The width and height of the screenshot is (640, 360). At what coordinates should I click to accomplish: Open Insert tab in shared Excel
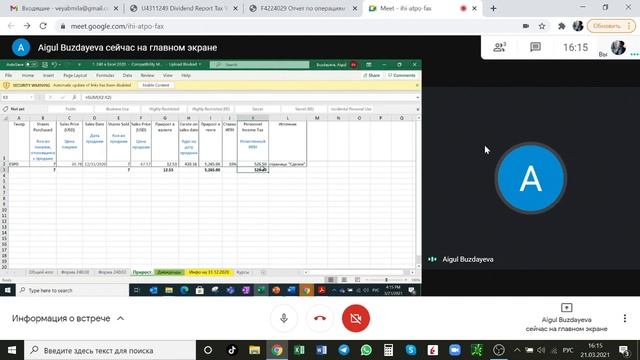[48, 76]
